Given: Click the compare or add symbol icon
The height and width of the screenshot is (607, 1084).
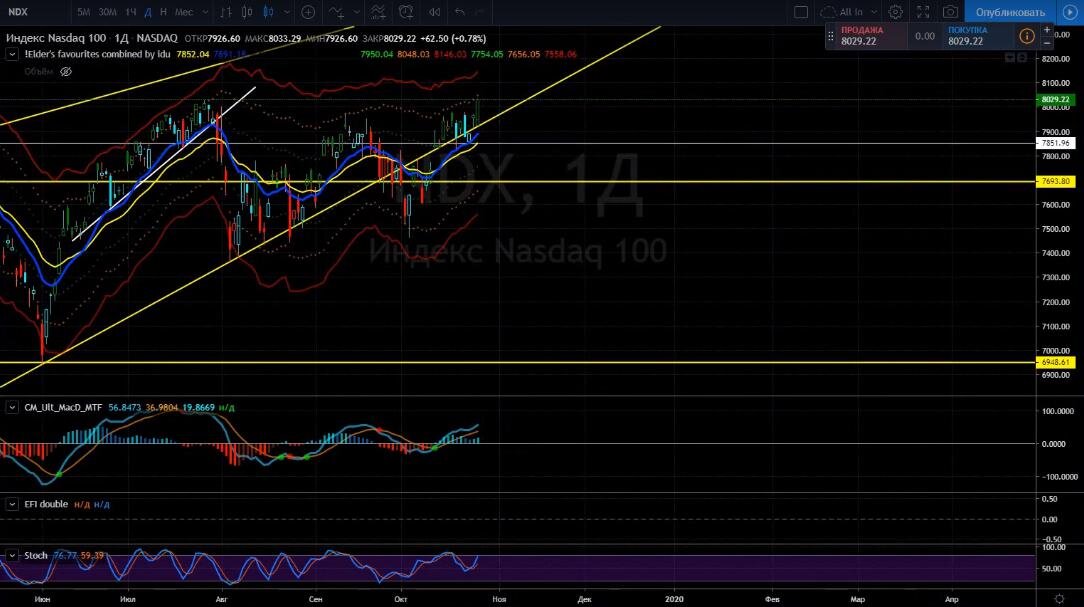Looking at the screenshot, I should pyautogui.click(x=308, y=12).
